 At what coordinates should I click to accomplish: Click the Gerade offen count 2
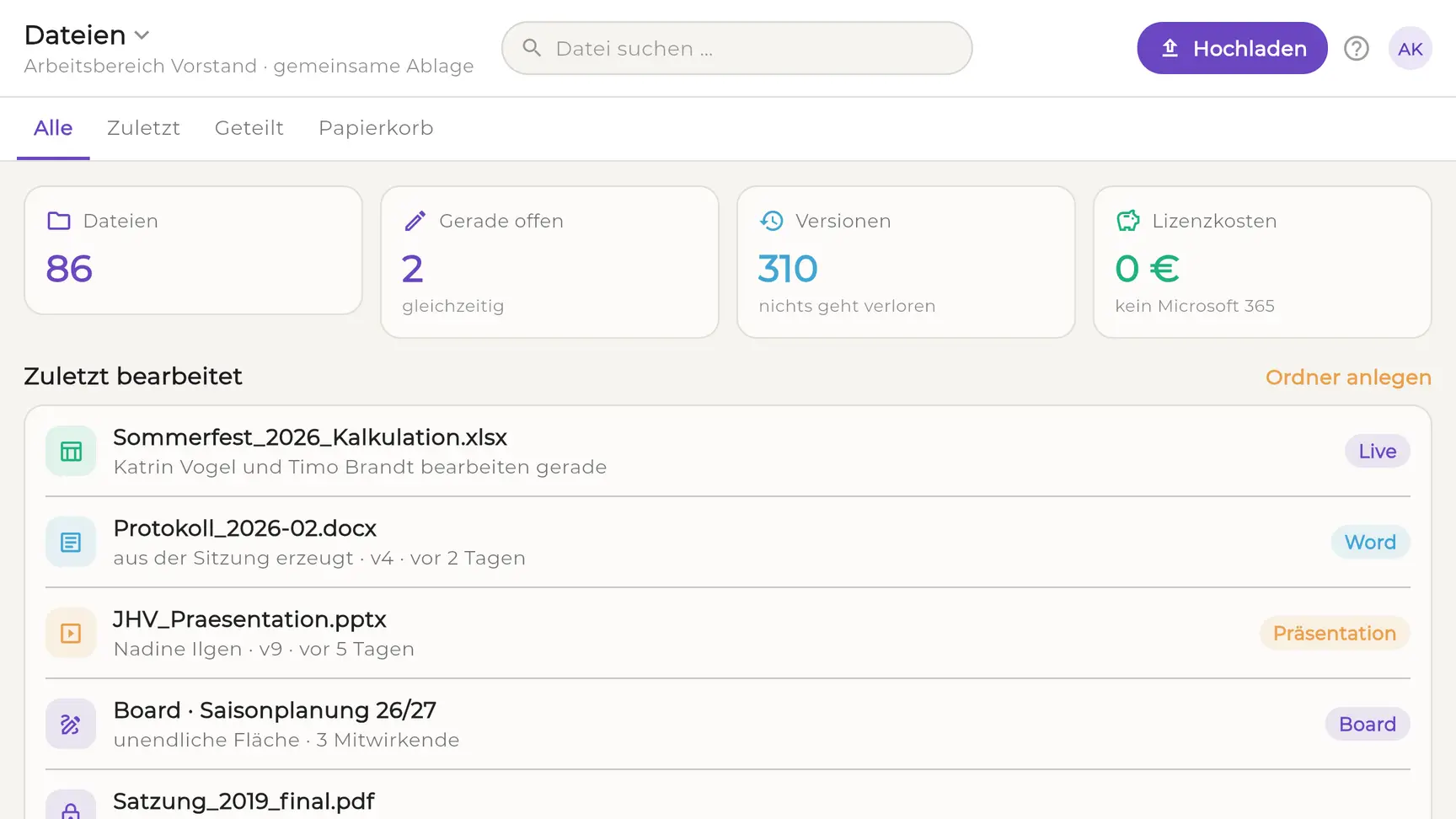412,270
